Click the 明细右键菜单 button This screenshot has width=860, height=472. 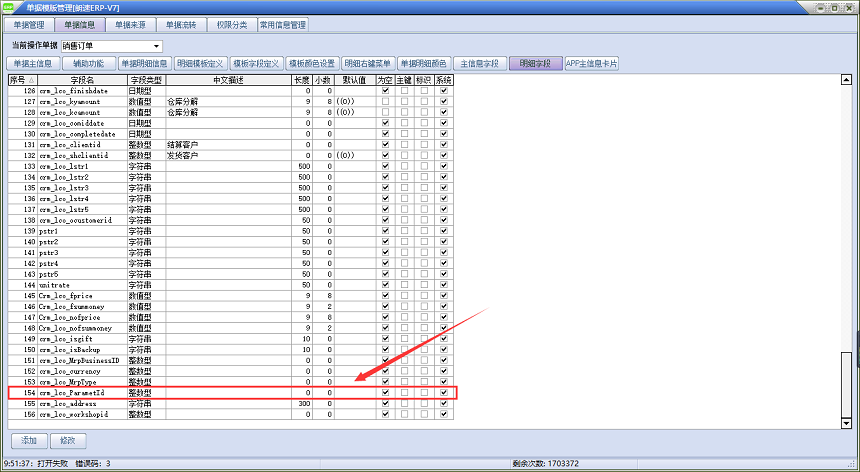point(368,63)
